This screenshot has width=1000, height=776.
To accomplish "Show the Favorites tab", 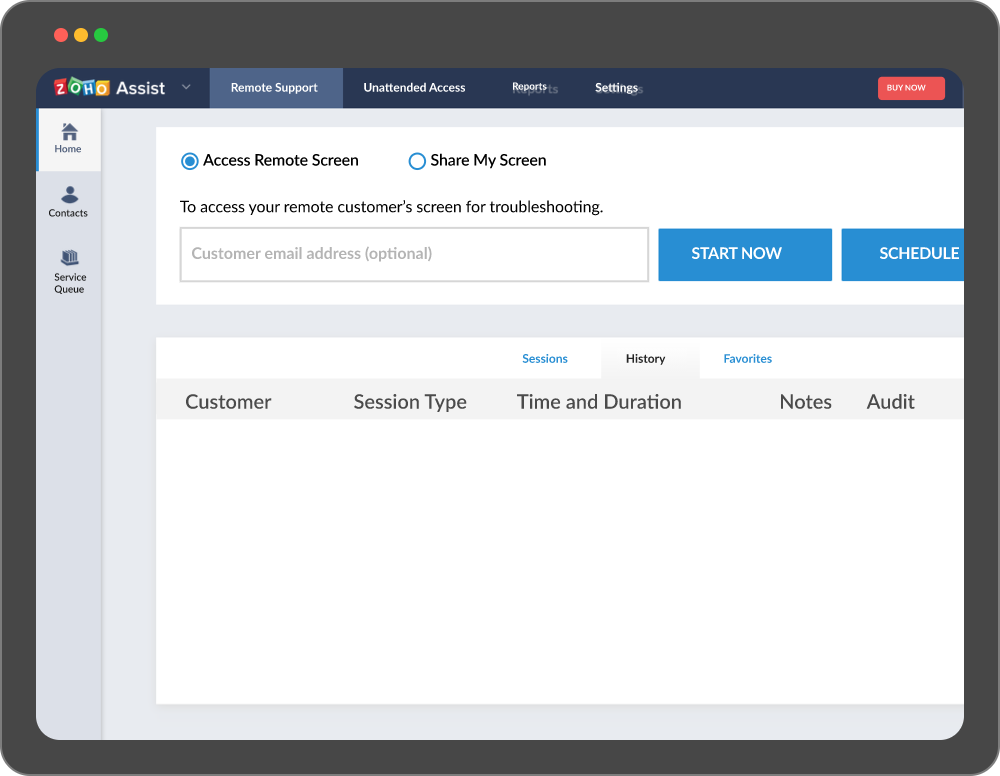I will click(x=747, y=359).
